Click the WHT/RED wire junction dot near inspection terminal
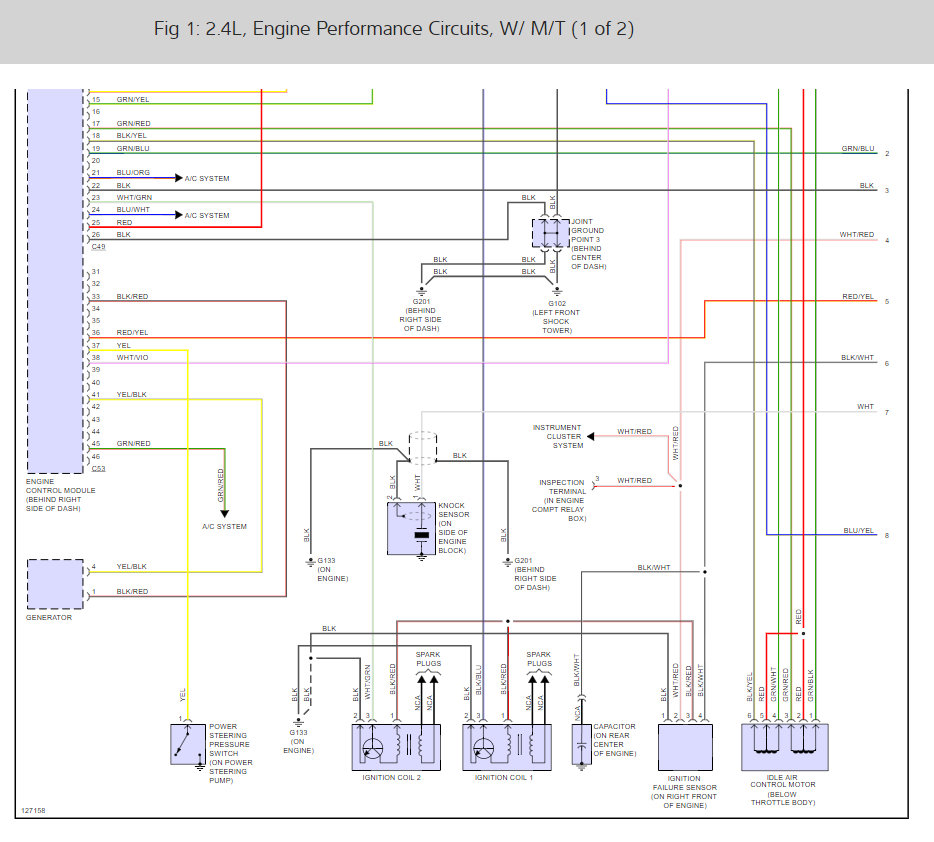Screen dimensions: 934x842 [x=680, y=486]
